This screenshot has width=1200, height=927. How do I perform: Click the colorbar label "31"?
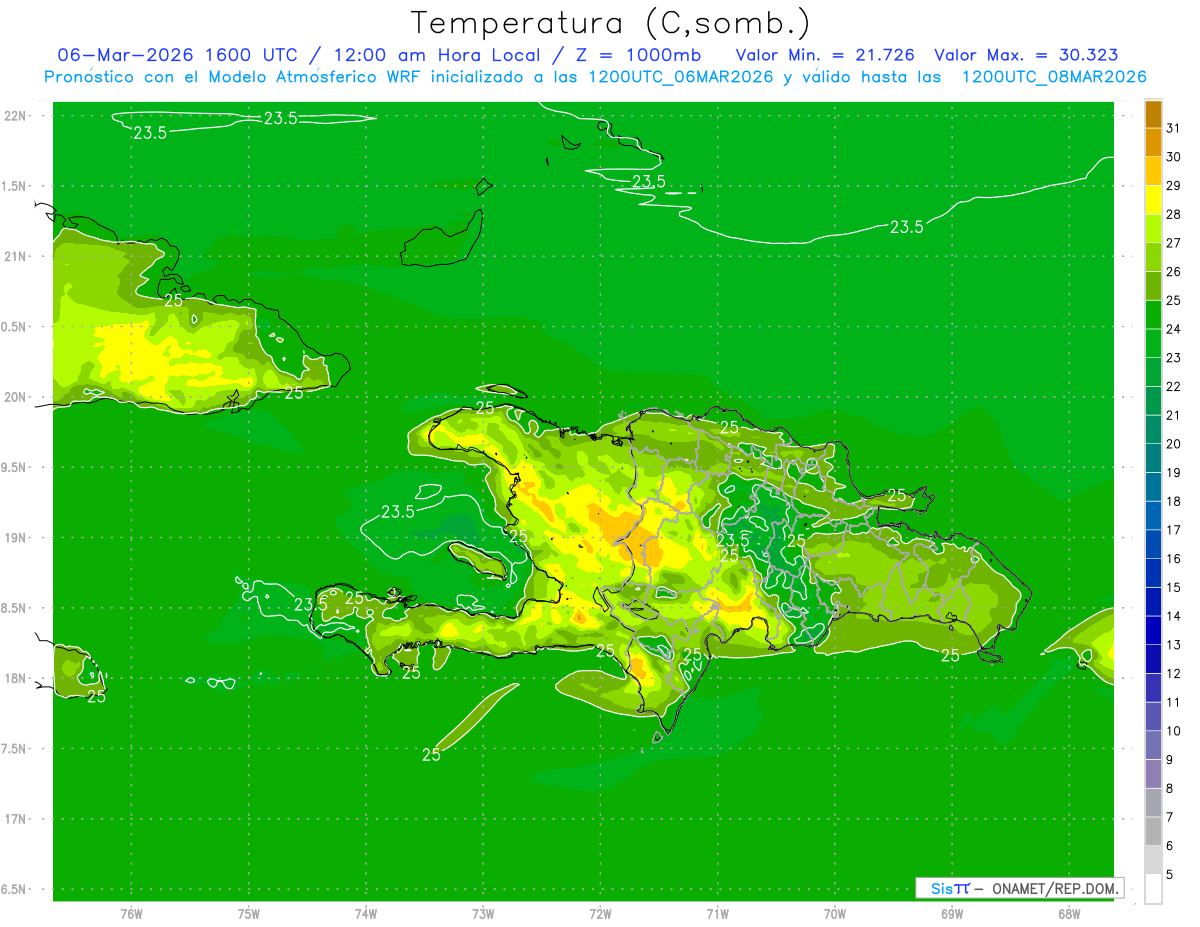click(x=1173, y=128)
